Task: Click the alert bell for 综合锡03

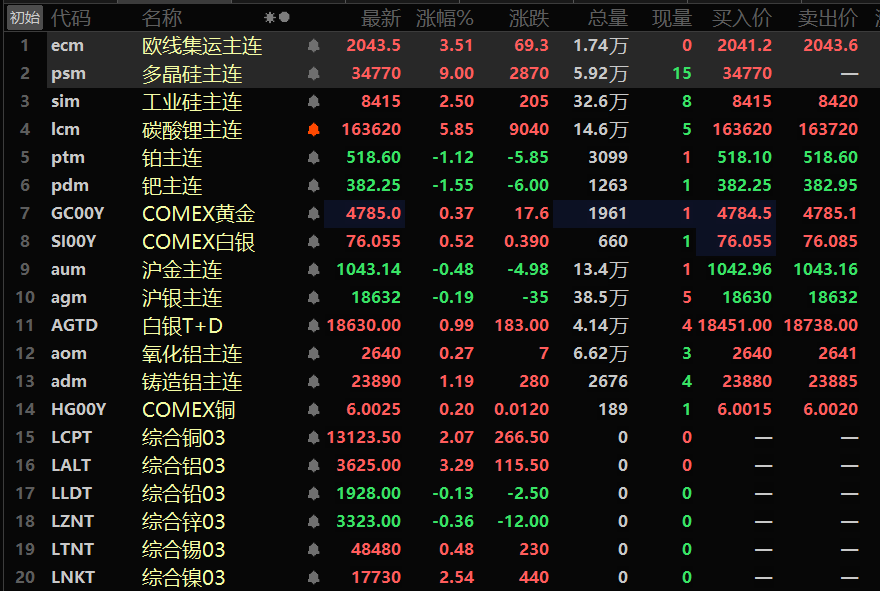Action: pos(314,549)
